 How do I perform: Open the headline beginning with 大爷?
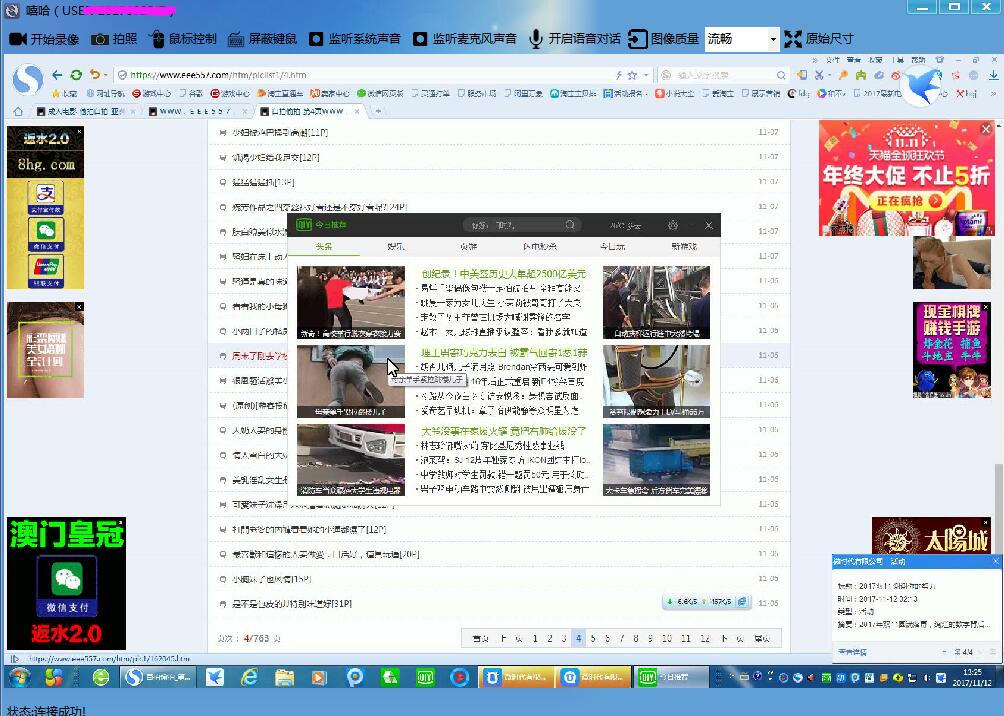click(x=503, y=432)
